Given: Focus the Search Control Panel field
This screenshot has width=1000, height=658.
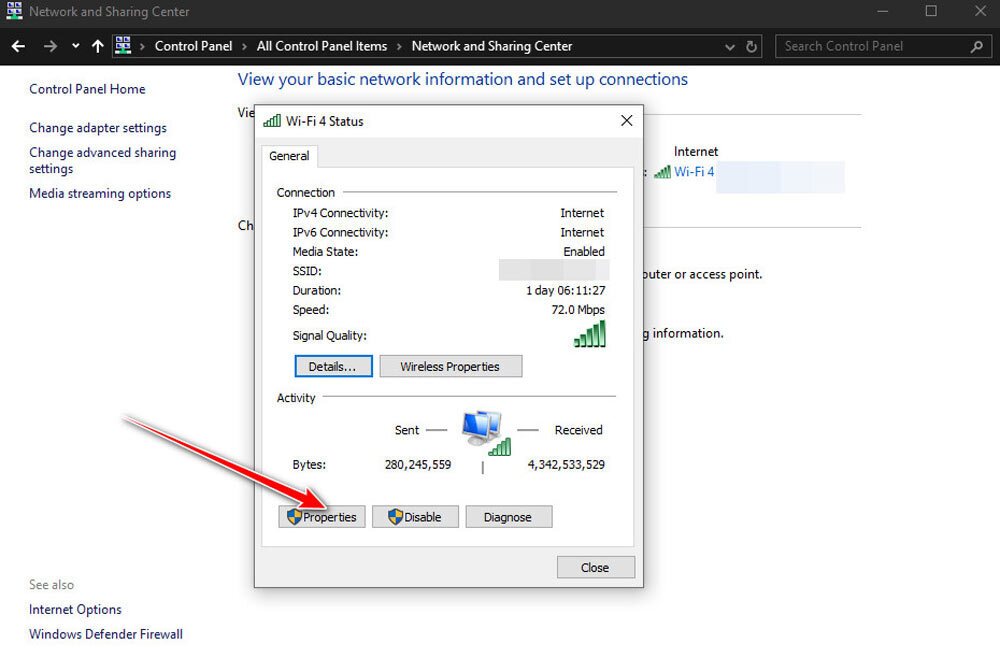Looking at the screenshot, I should point(883,46).
